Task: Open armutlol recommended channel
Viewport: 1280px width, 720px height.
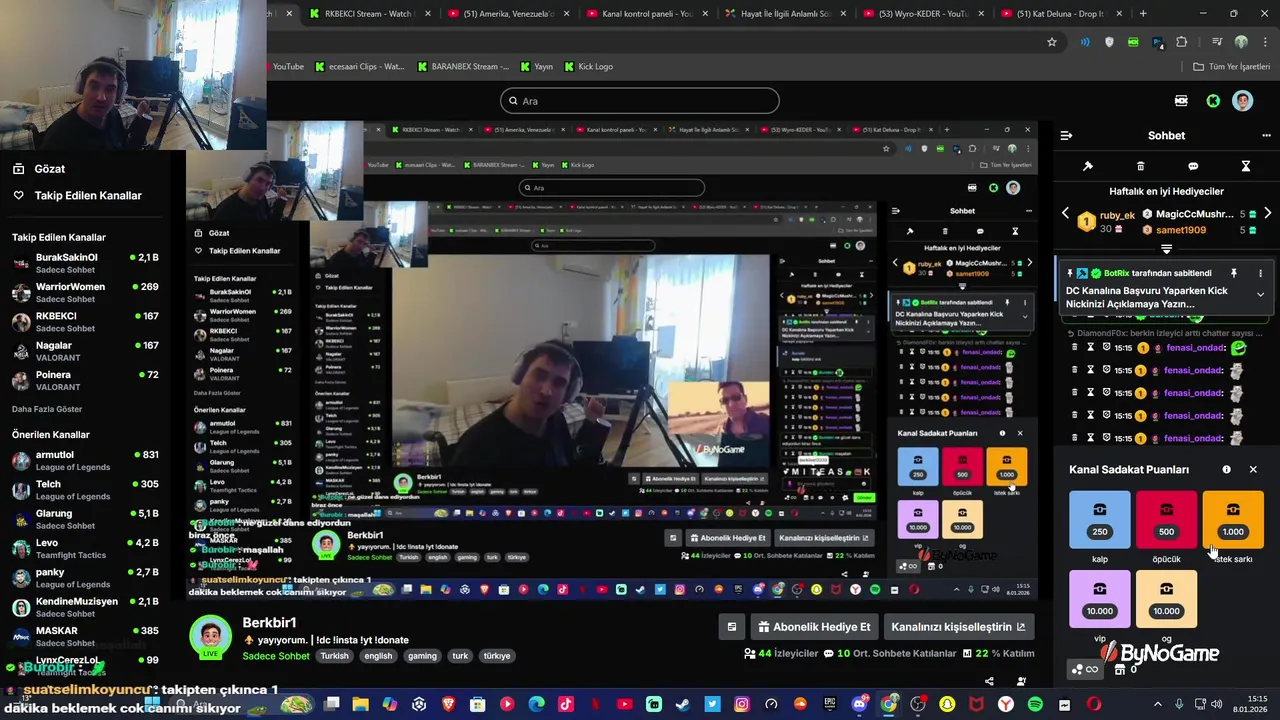Action: (x=85, y=460)
